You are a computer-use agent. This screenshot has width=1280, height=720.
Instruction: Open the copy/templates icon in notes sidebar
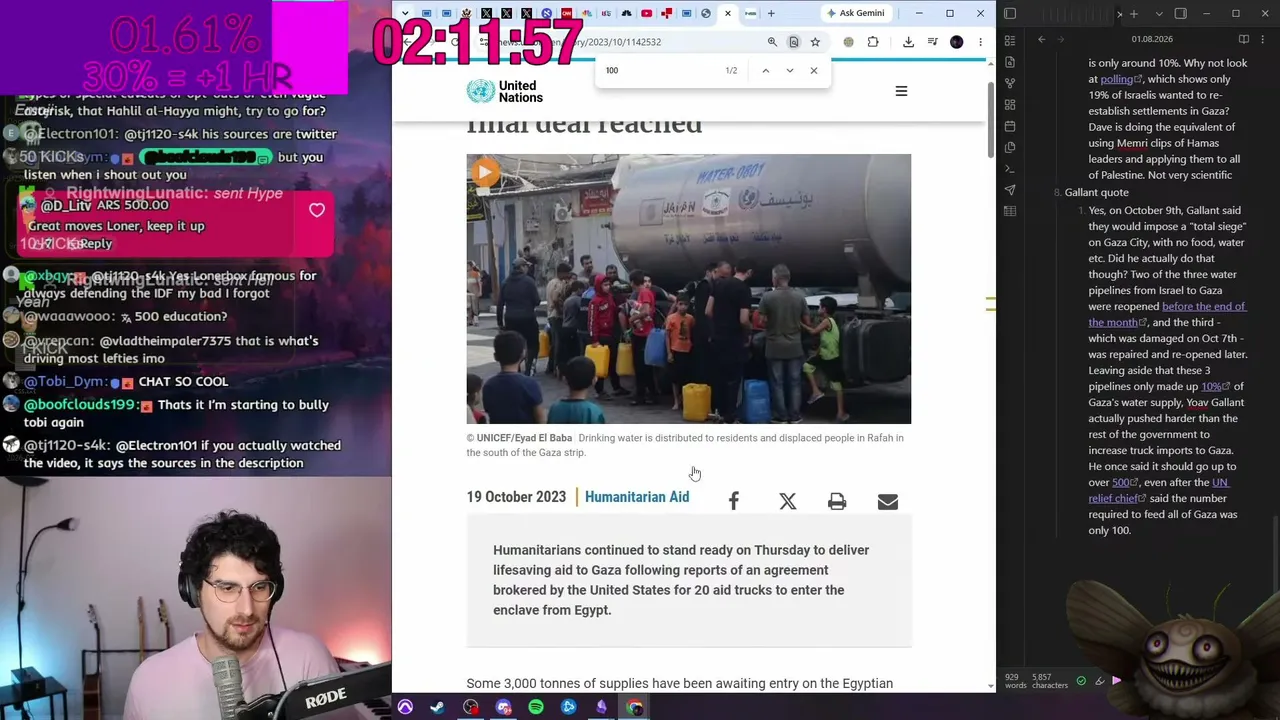[x=1010, y=148]
